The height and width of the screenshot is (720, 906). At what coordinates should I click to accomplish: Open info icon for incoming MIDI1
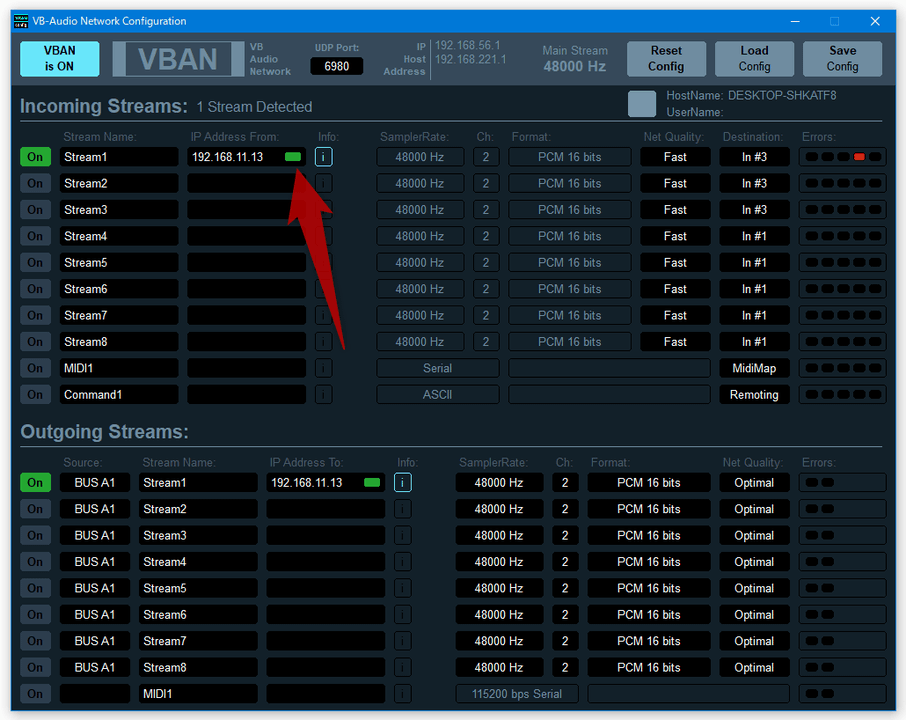pos(323,368)
